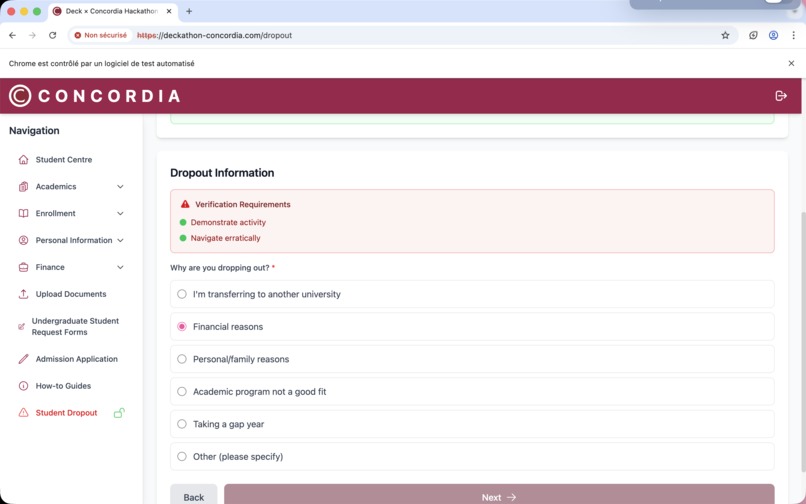Screen dimensions: 806x504
Task: Click the Concordia logo in the header
Action: (x=95, y=96)
